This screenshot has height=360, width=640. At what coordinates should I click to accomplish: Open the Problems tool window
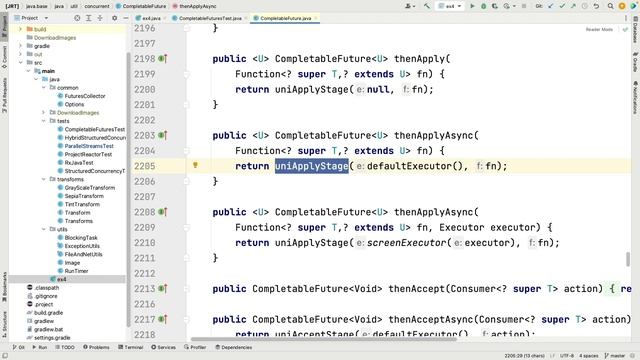coord(96,347)
